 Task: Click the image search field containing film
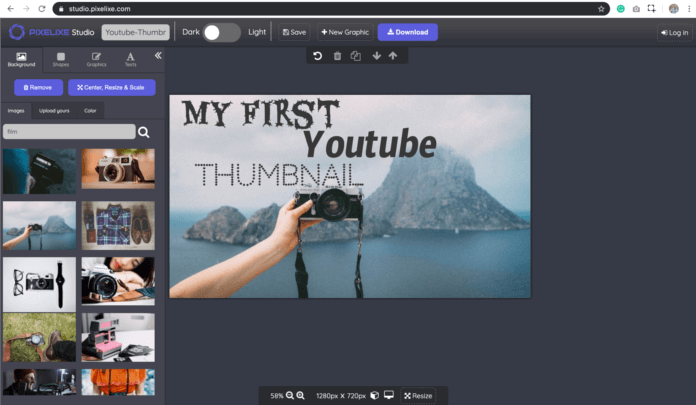(68, 132)
